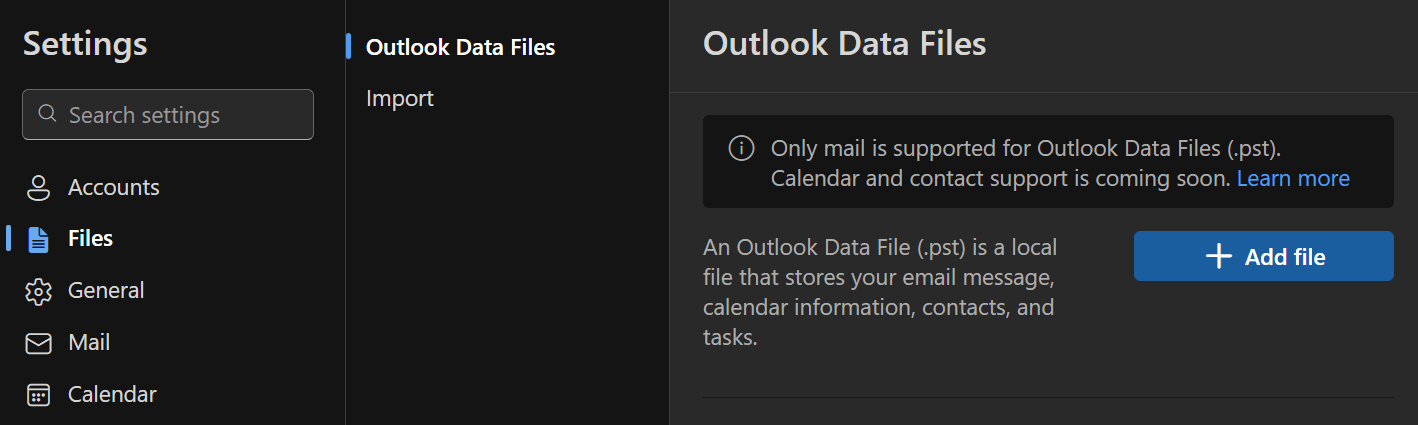This screenshot has height=425, width=1418.
Task: Click the plus icon on the Add file button
Action: (x=1218, y=257)
